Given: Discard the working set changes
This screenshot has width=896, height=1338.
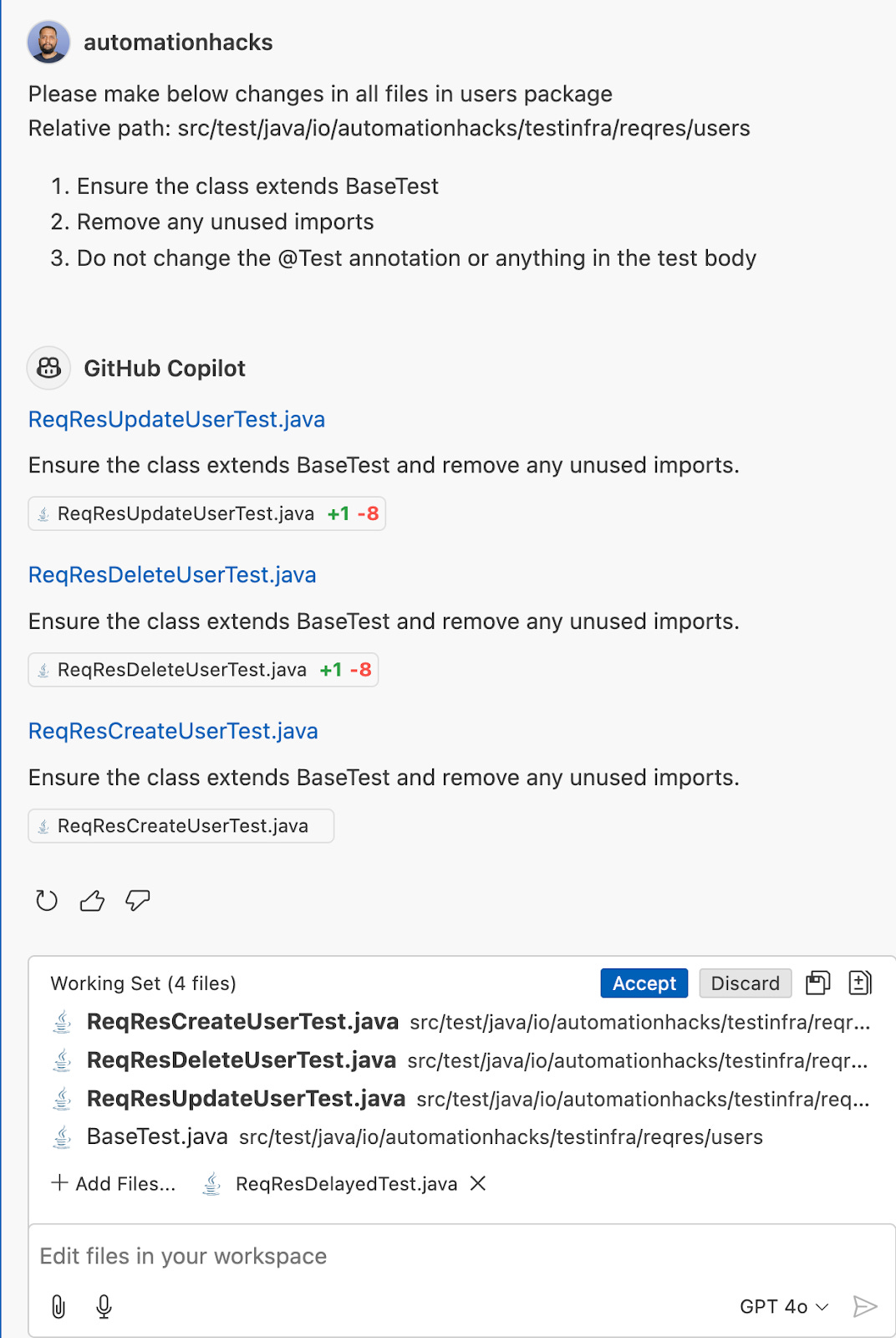Looking at the screenshot, I should click(x=745, y=983).
